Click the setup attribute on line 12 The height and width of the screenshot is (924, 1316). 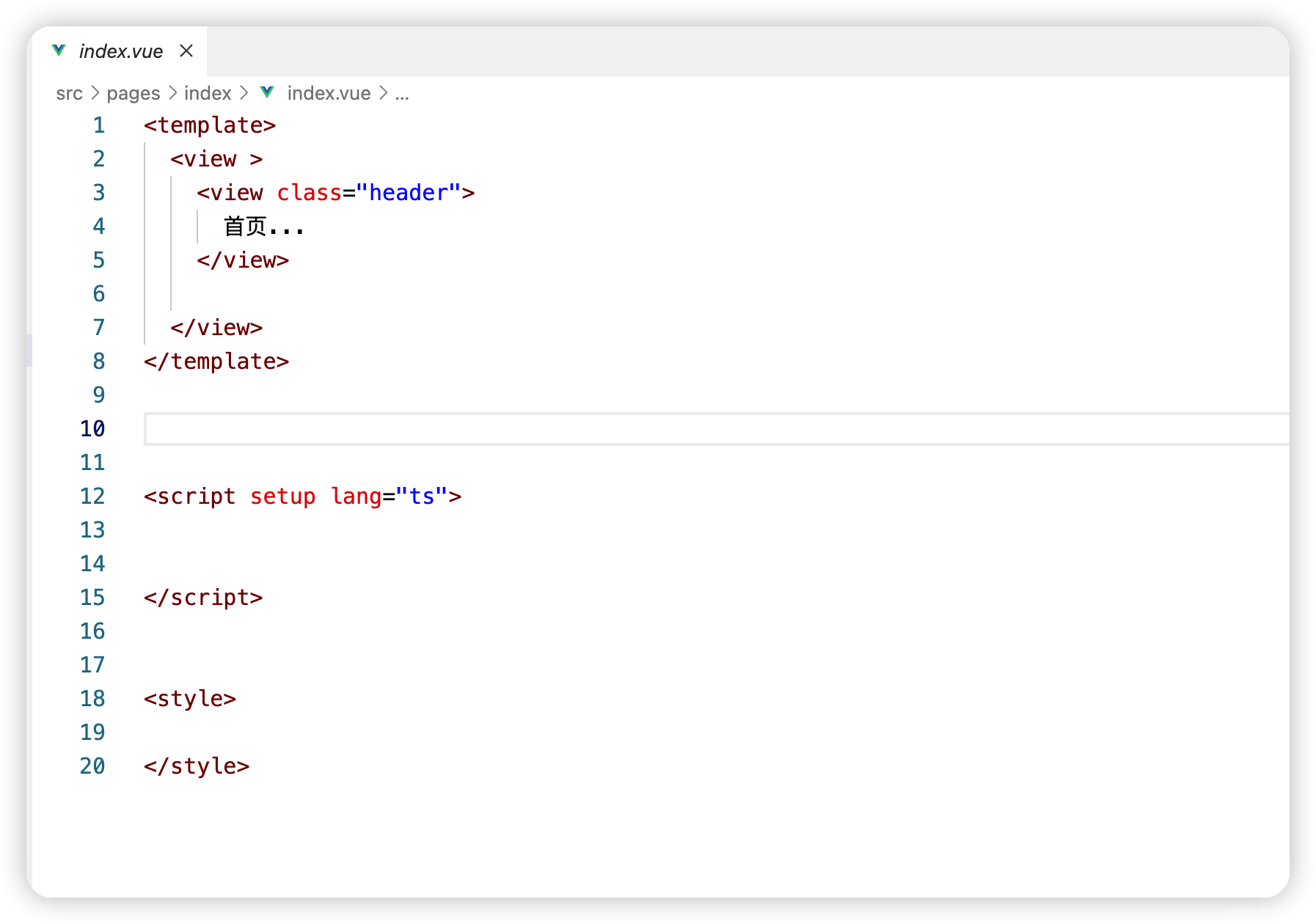282,496
